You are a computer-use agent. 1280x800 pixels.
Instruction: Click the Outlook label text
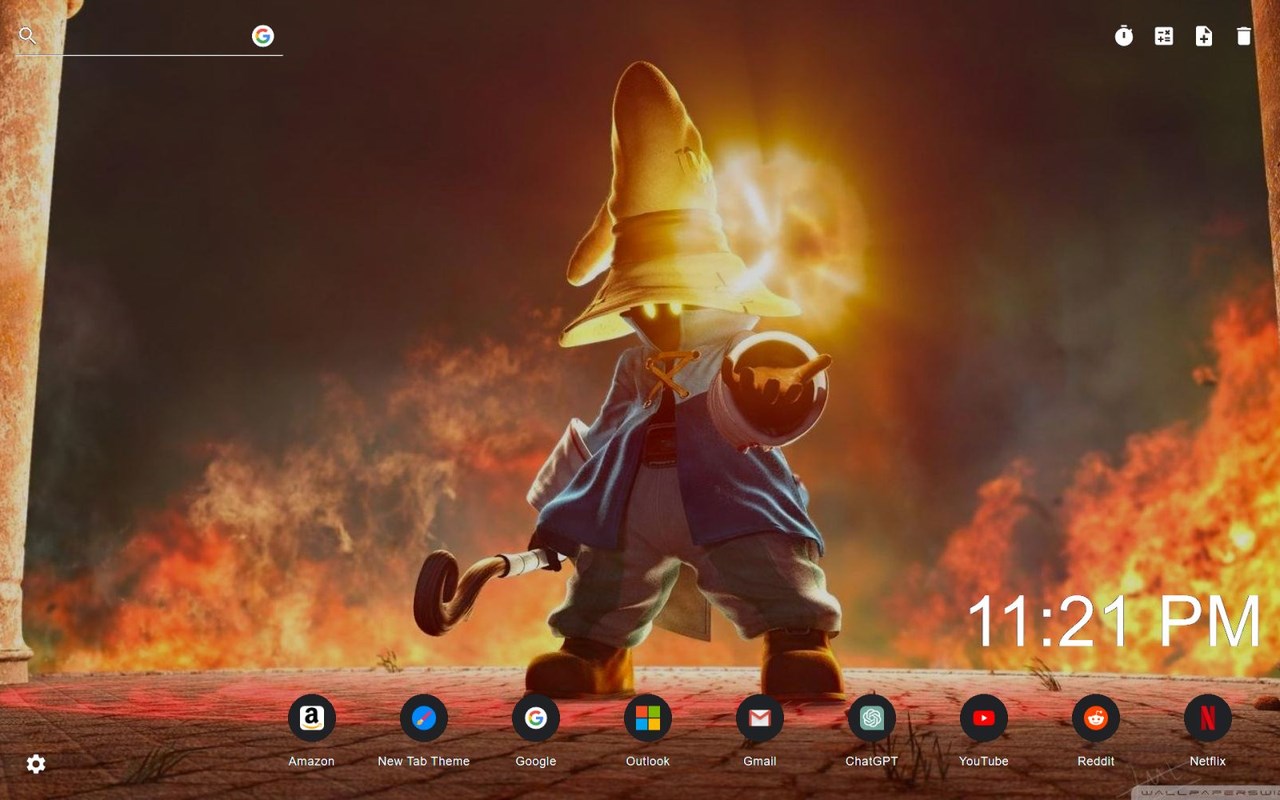648,761
